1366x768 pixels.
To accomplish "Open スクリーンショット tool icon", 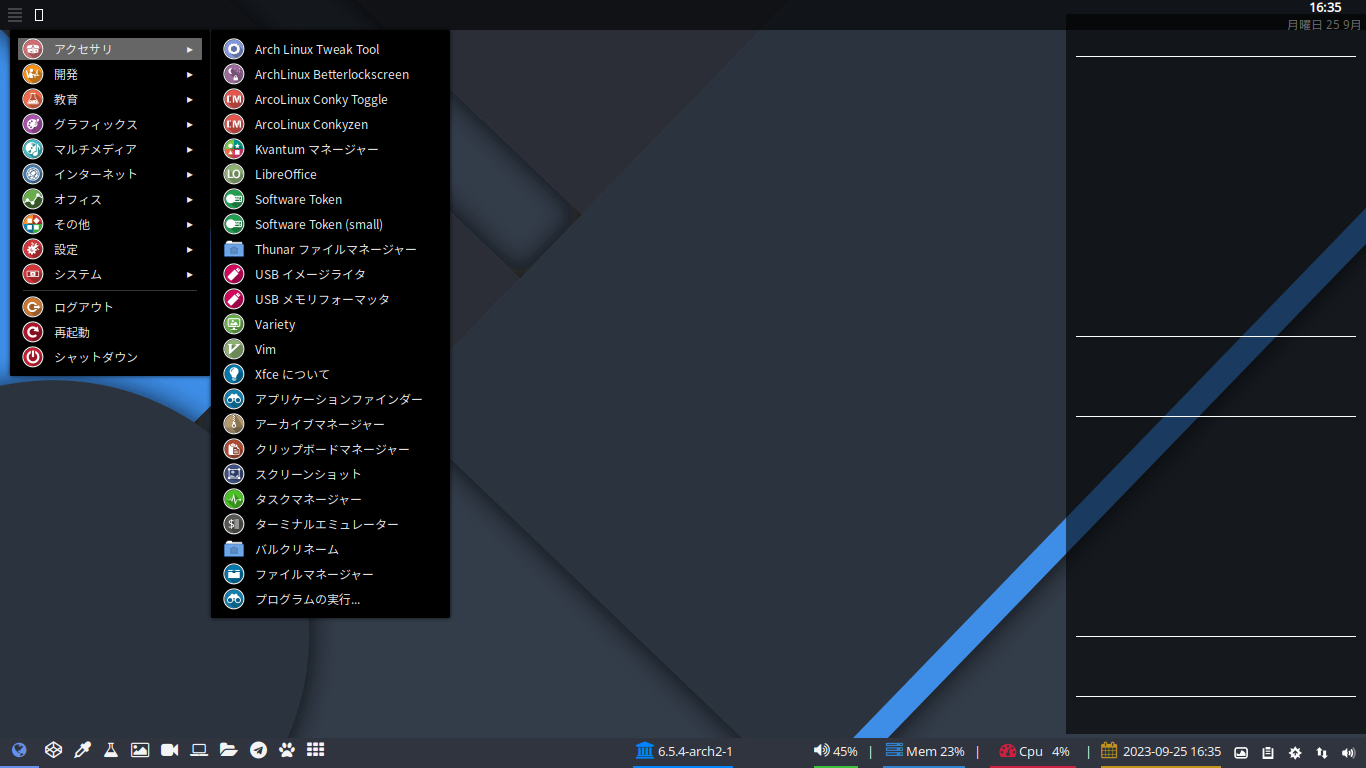I will (x=234, y=474).
